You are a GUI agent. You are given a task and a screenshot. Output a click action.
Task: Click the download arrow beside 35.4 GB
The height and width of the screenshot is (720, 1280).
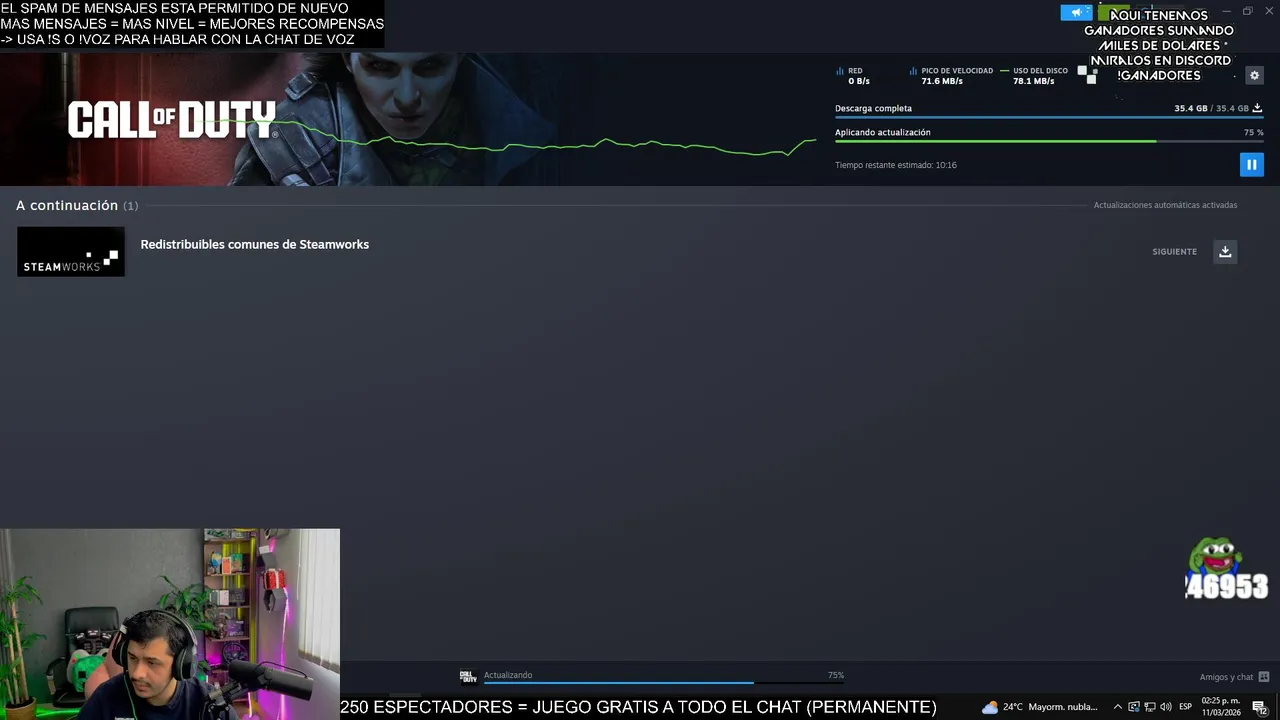[1257, 108]
